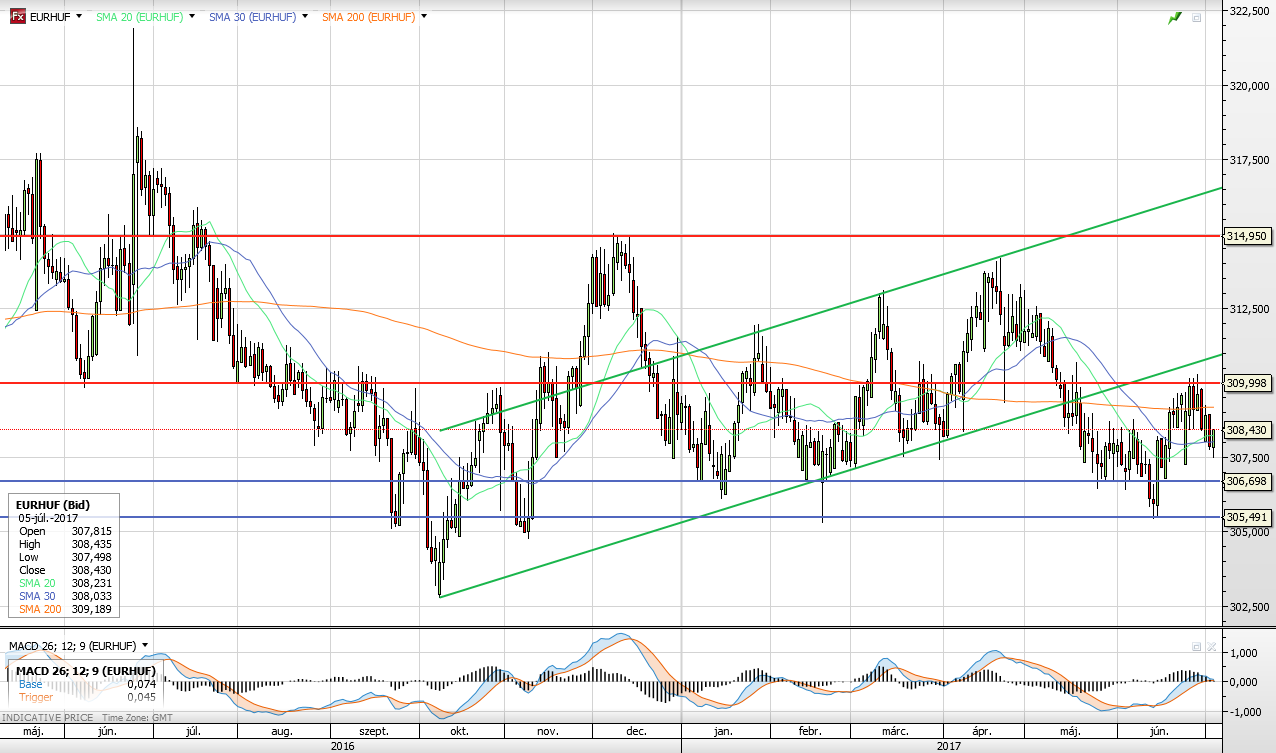Click the ápr. month on time axis
This screenshot has width=1276, height=753.
(x=984, y=731)
